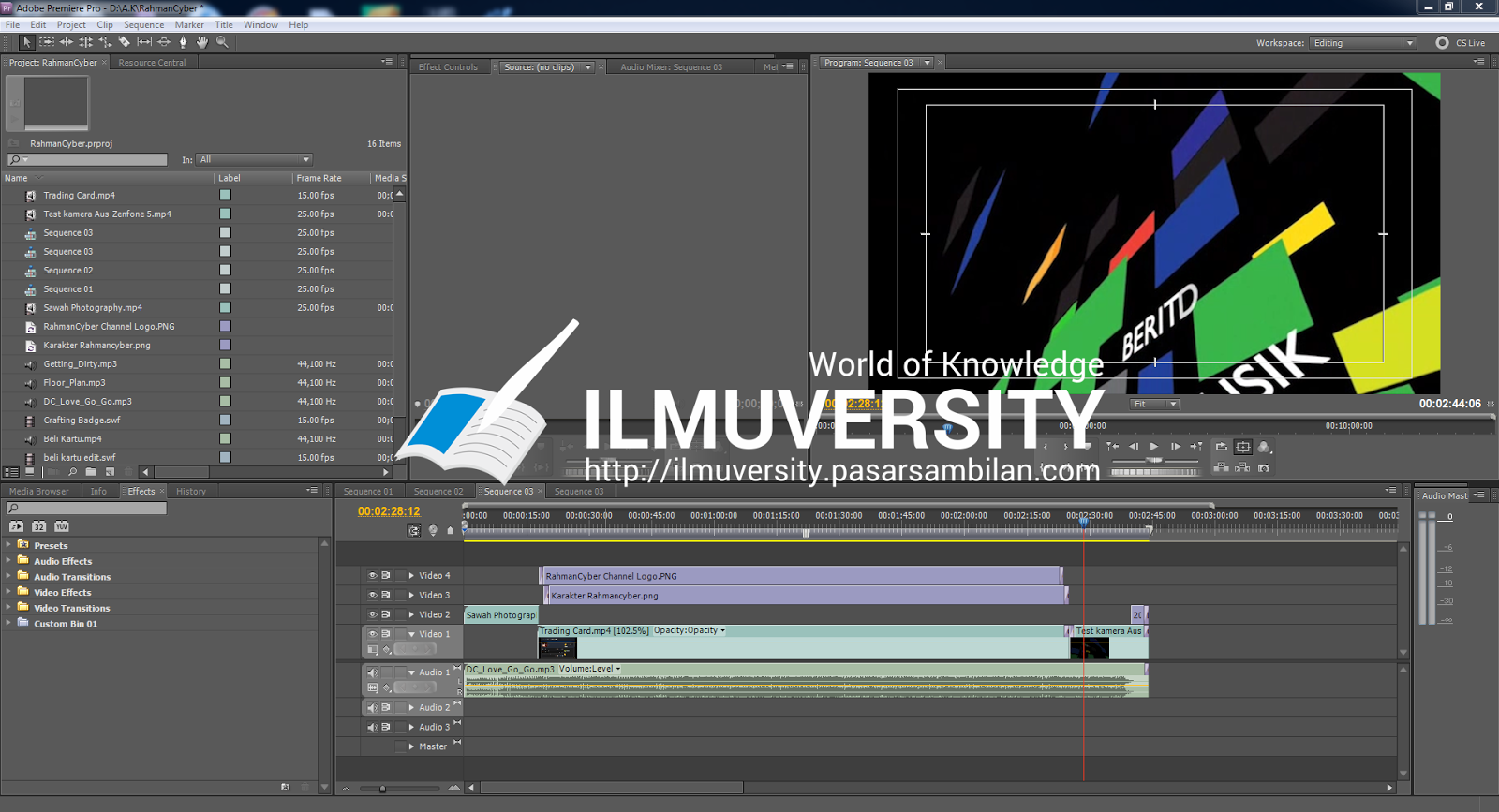Click the Effects panel search field
1499x812 pixels.
tap(86, 508)
